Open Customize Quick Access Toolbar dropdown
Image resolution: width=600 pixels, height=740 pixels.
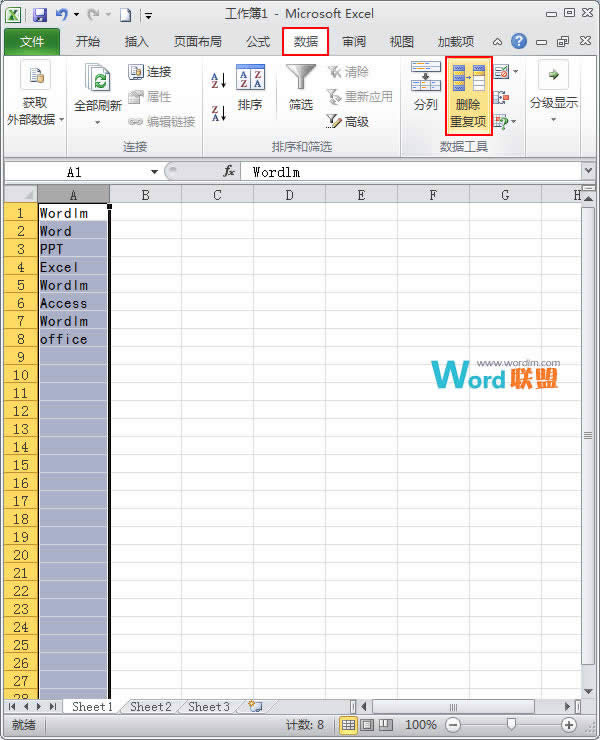(x=148, y=16)
